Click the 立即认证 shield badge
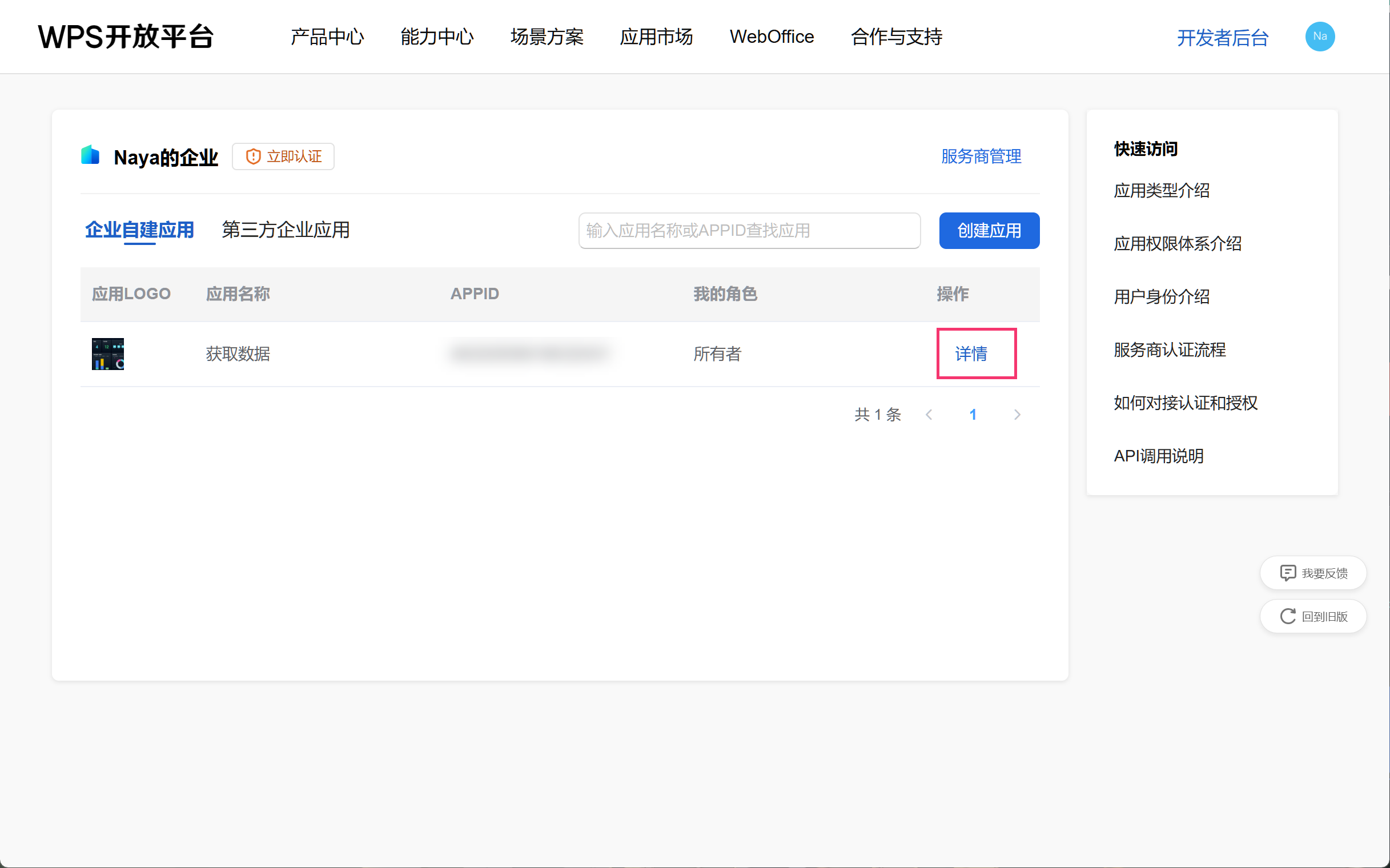1390x868 pixels. [283, 156]
